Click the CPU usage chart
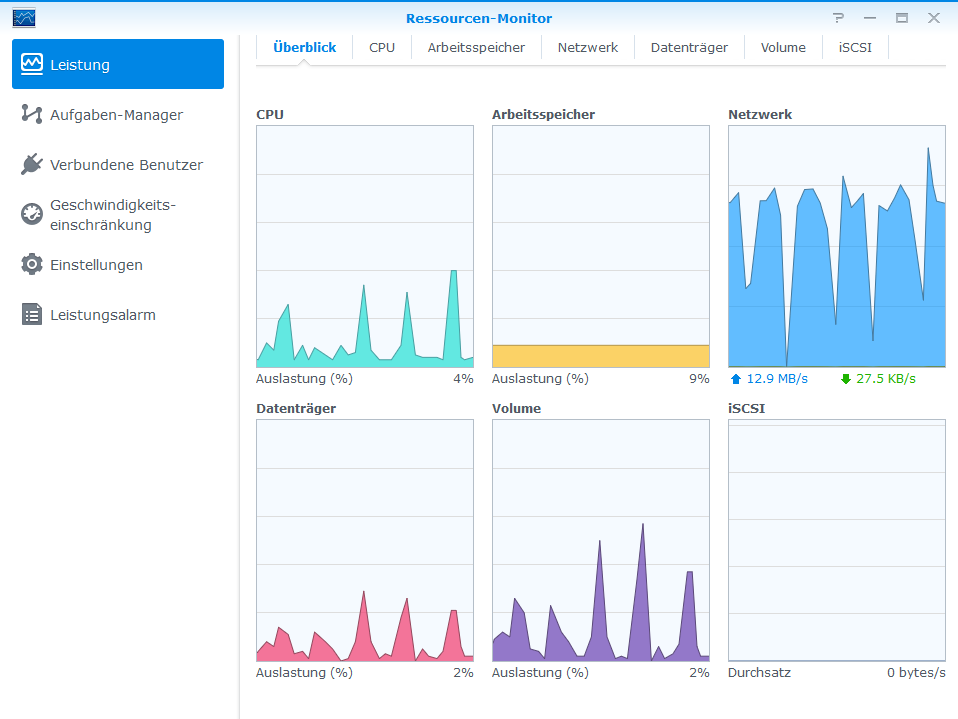This screenshot has height=719, width=958. 365,246
